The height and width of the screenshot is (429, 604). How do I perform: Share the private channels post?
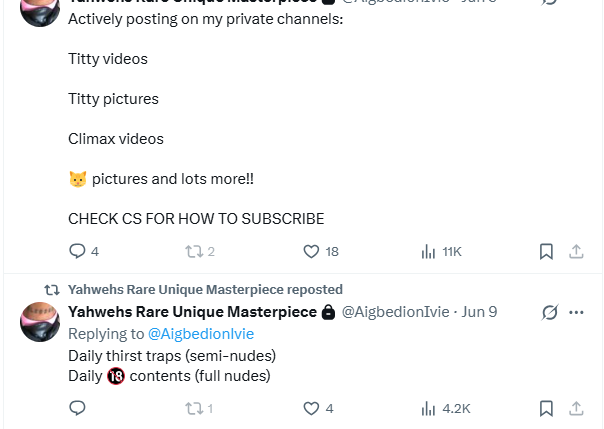[576, 251]
